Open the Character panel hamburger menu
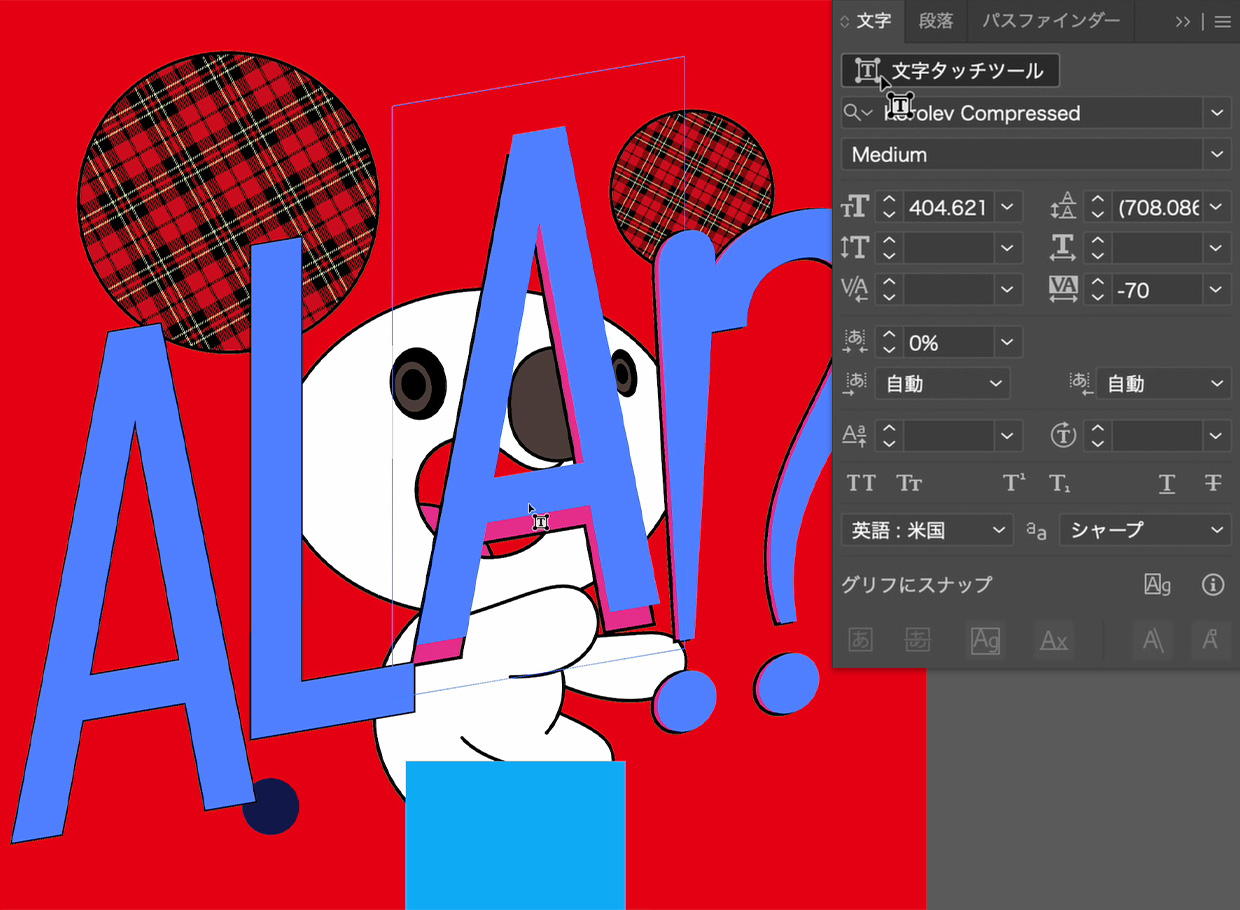This screenshot has width=1240, height=910. [1222, 21]
